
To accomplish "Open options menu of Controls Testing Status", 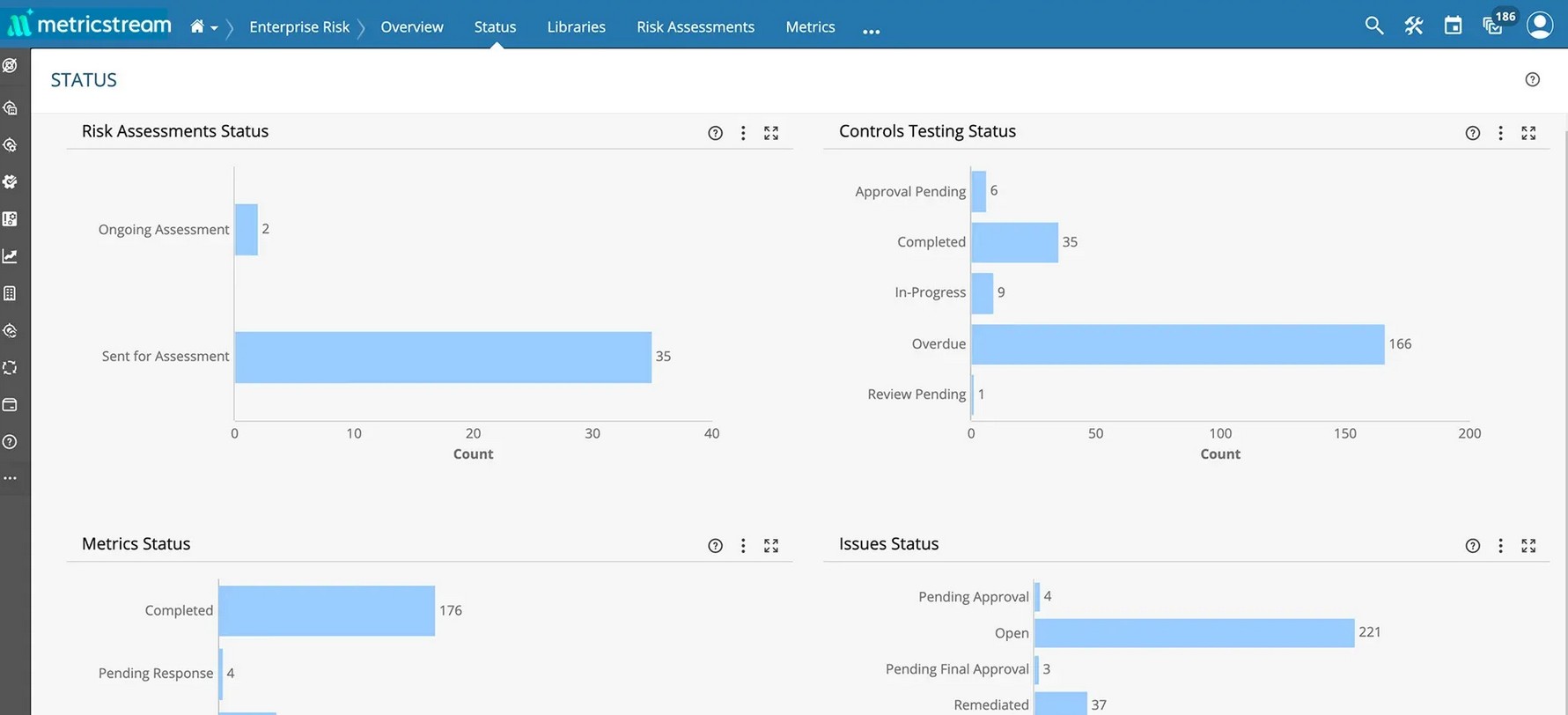I will [1500, 133].
